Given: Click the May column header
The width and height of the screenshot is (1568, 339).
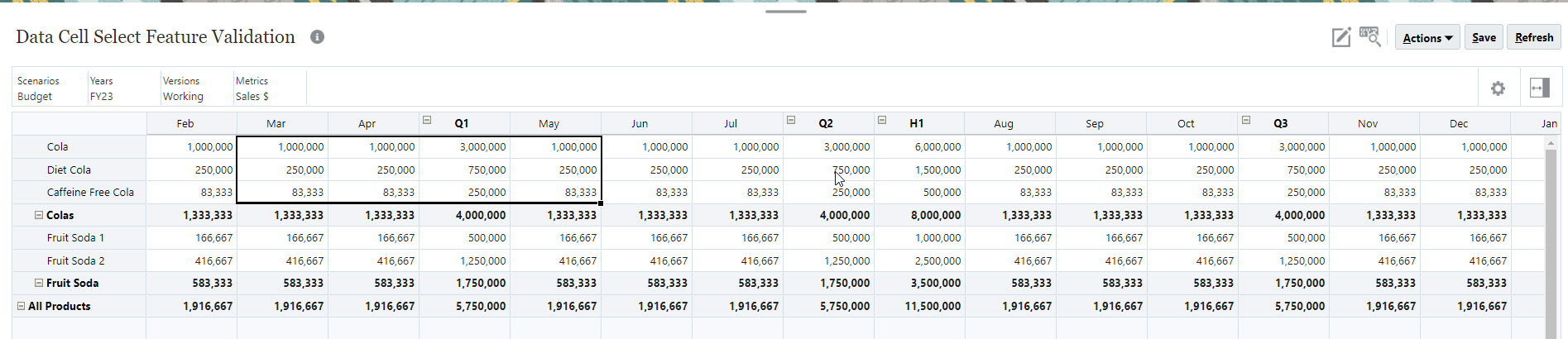Looking at the screenshot, I should tap(555, 123).
